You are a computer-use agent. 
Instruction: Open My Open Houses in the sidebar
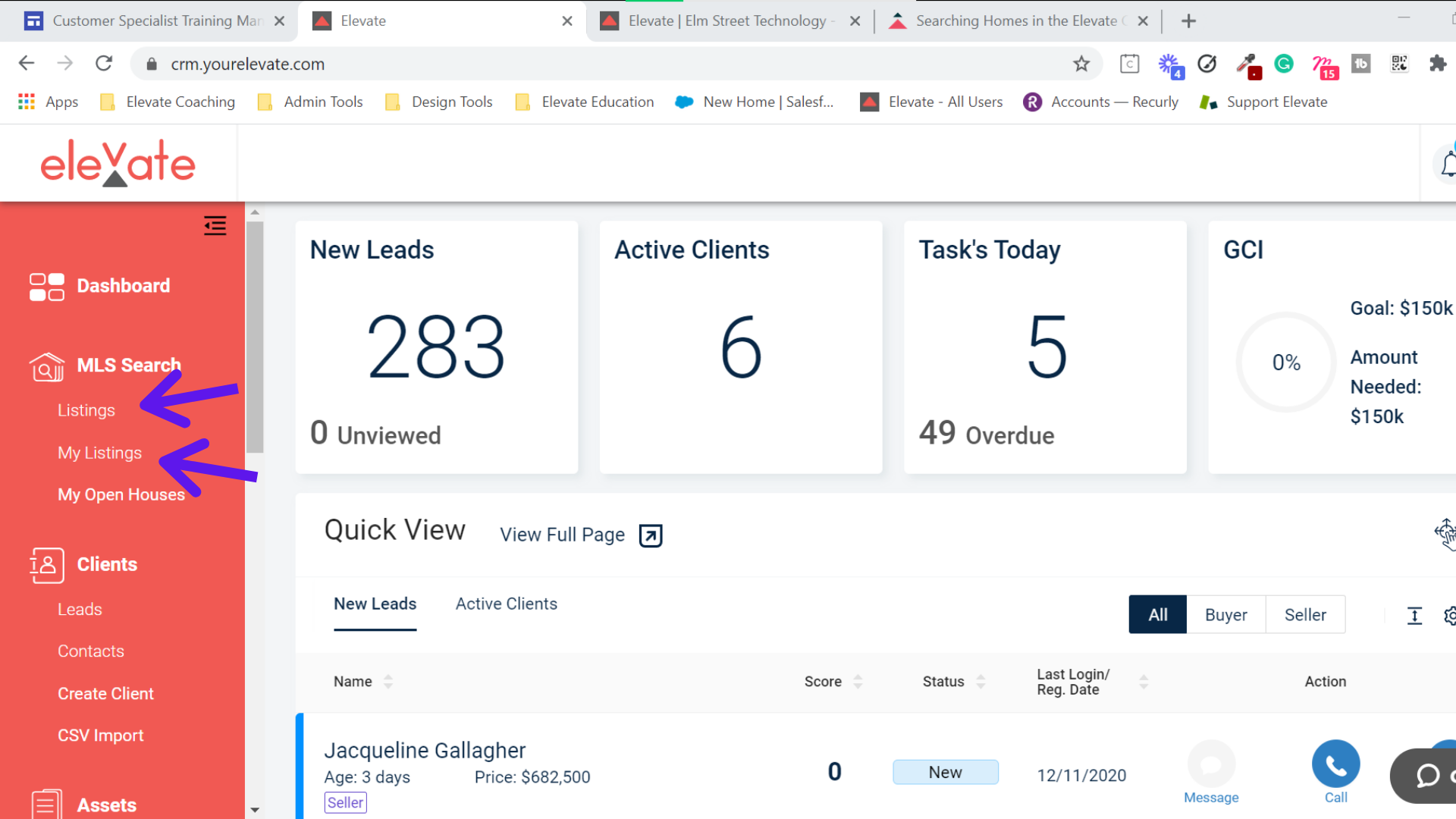pyautogui.click(x=121, y=494)
